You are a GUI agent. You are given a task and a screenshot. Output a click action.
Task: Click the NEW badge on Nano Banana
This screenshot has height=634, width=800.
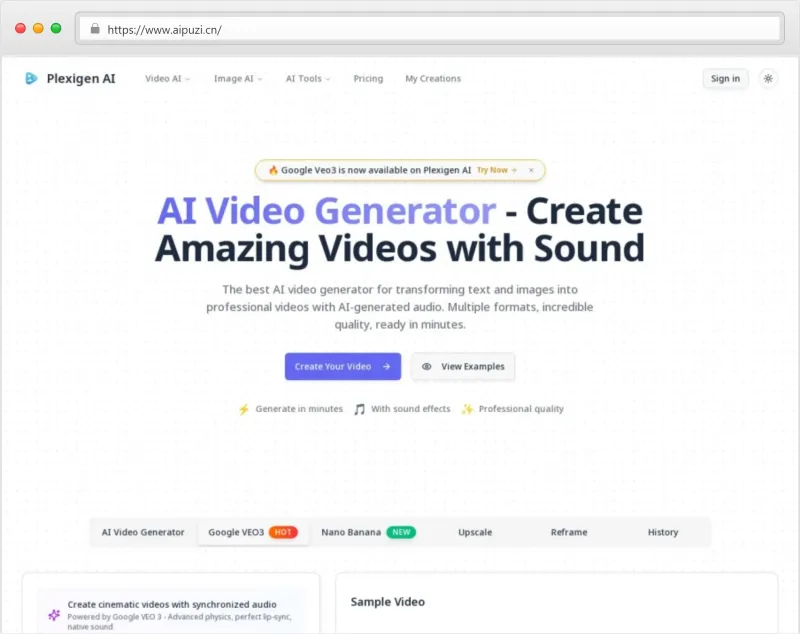402,532
